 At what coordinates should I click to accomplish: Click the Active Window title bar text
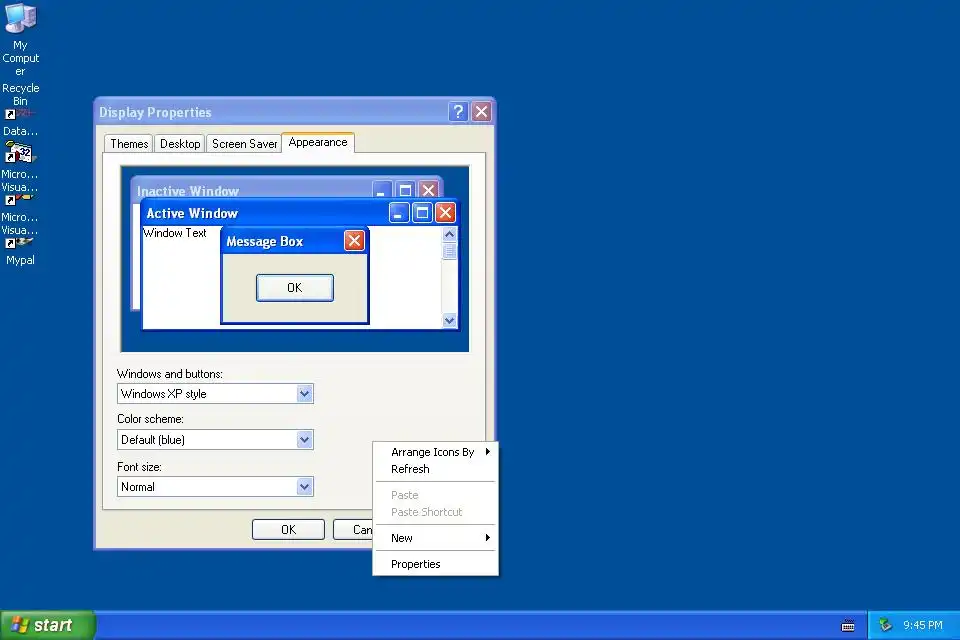pyautogui.click(x=192, y=213)
